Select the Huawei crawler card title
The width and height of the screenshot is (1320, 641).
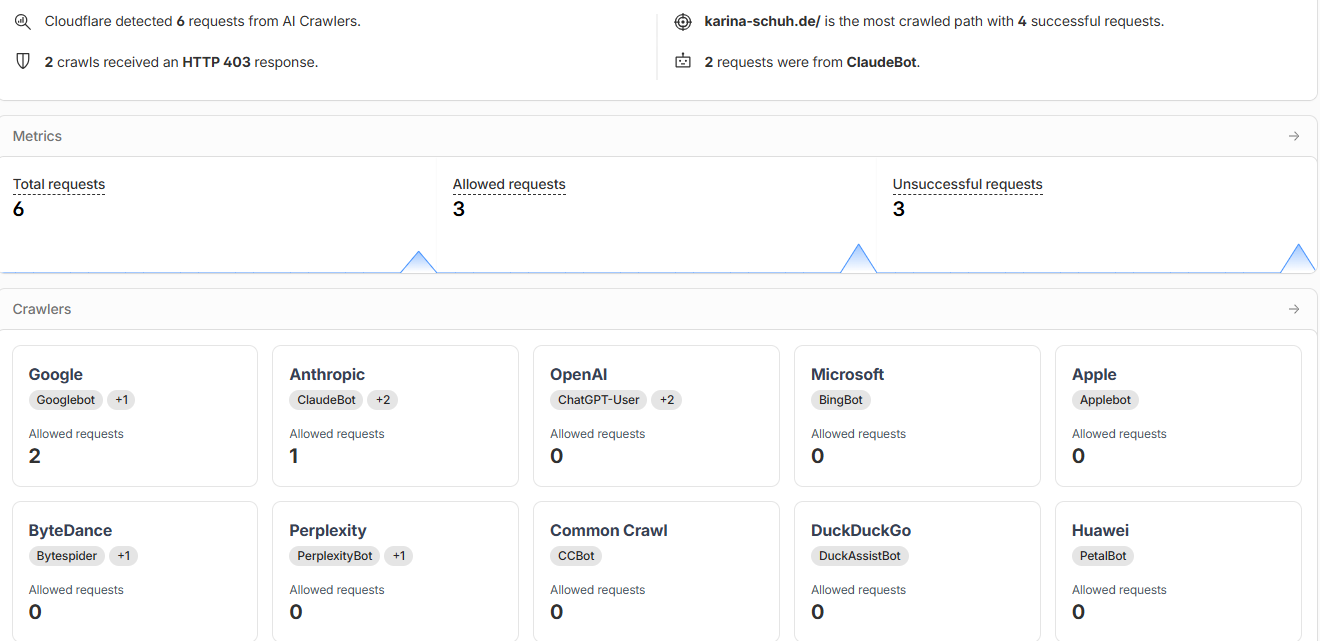click(x=1100, y=530)
